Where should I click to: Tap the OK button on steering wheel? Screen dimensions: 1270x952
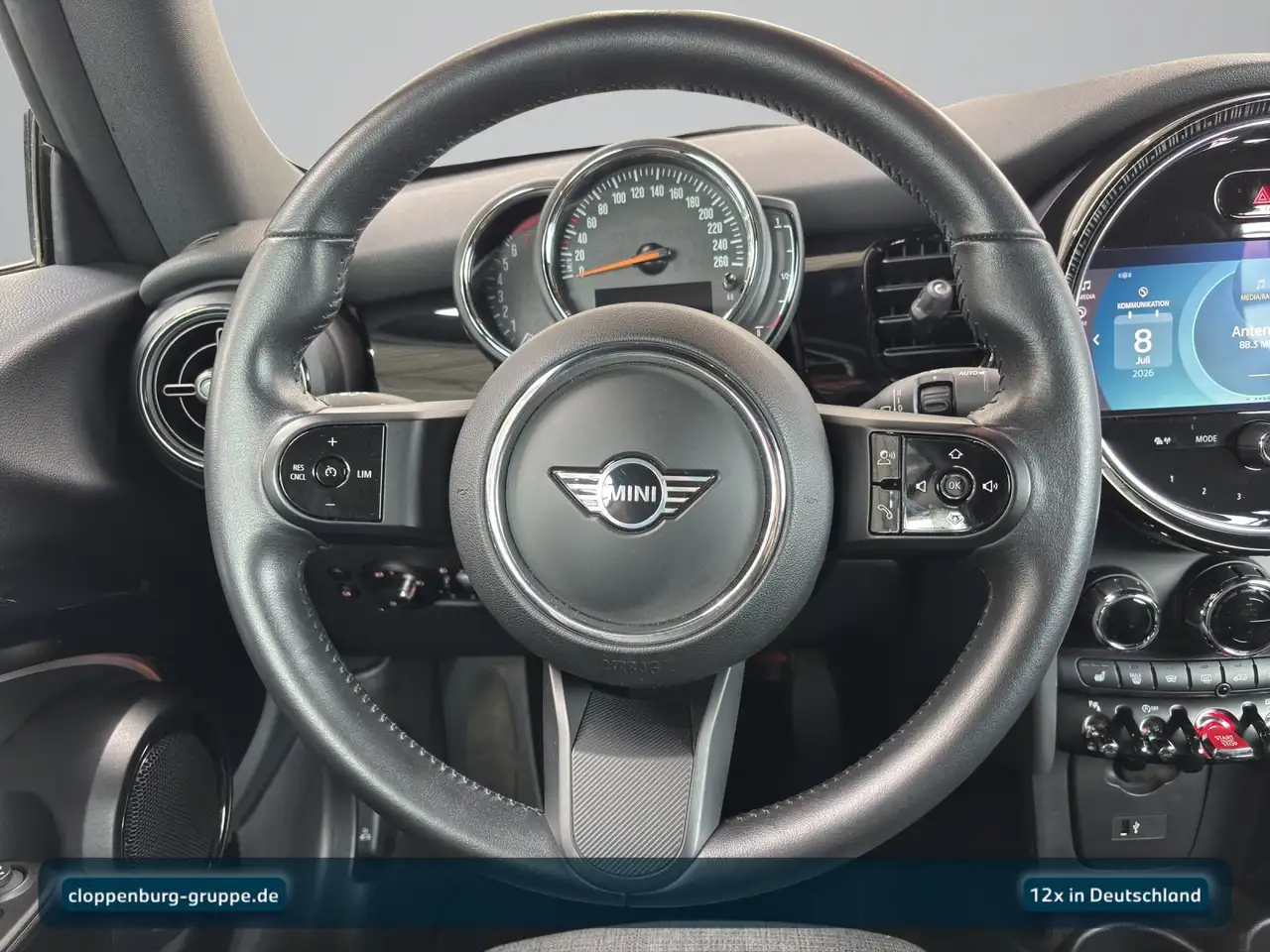pos(953,485)
